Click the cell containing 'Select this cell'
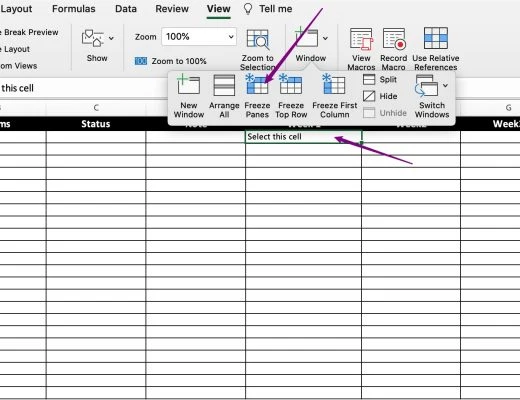The height and width of the screenshot is (400, 520). coord(303,137)
